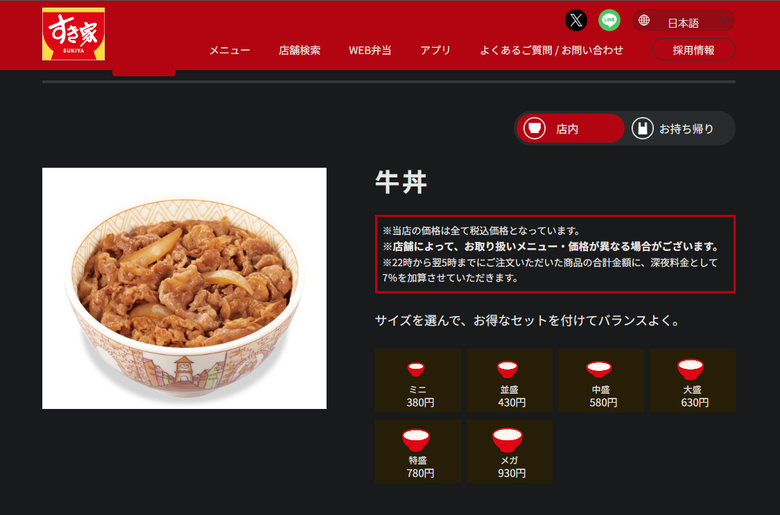780x515 pixels.
Task: Open the メニュー navigation item
Action: (x=229, y=50)
